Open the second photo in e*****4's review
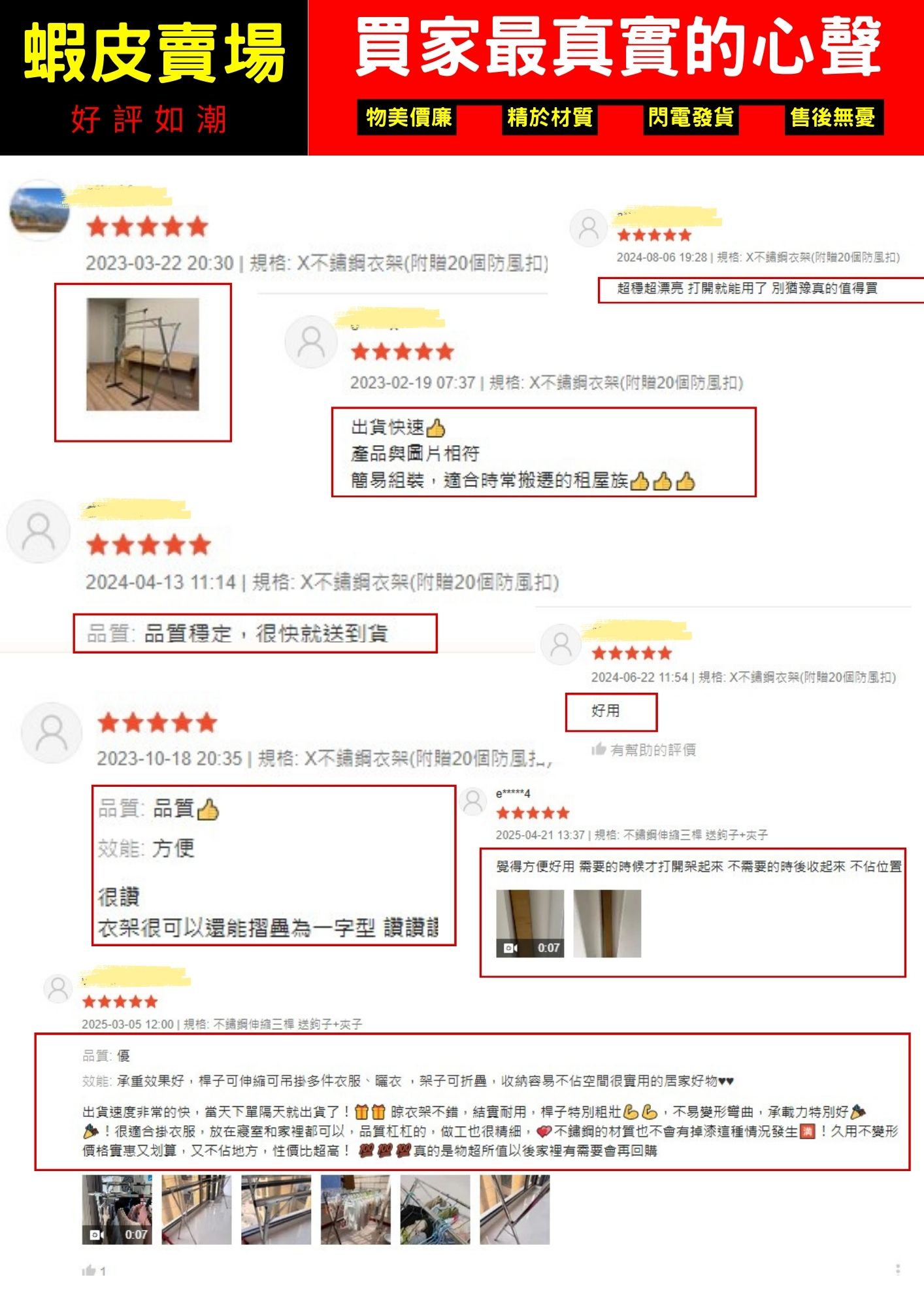The width and height of the screenshot is (924, 1307). tap(607, 923)
